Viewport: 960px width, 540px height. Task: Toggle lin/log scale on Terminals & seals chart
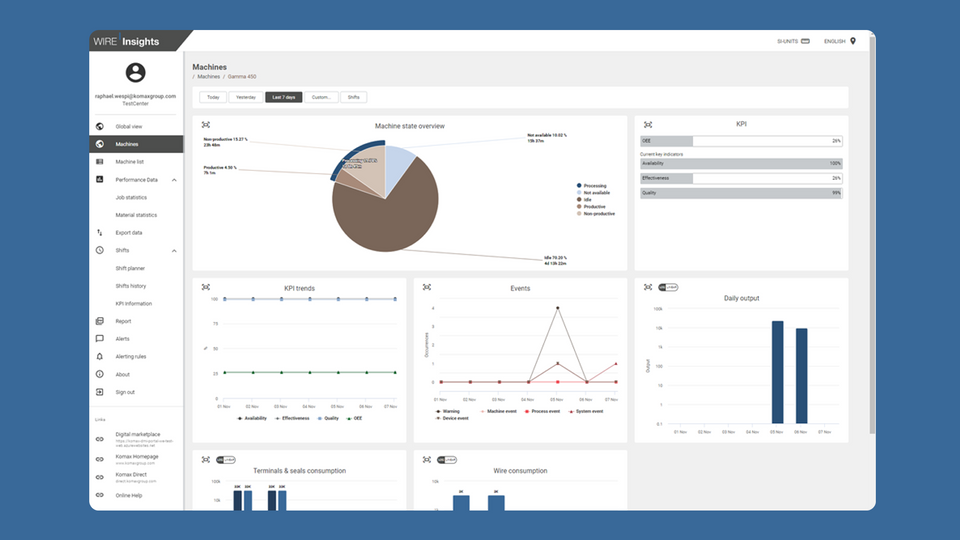(x=226, y=459)
